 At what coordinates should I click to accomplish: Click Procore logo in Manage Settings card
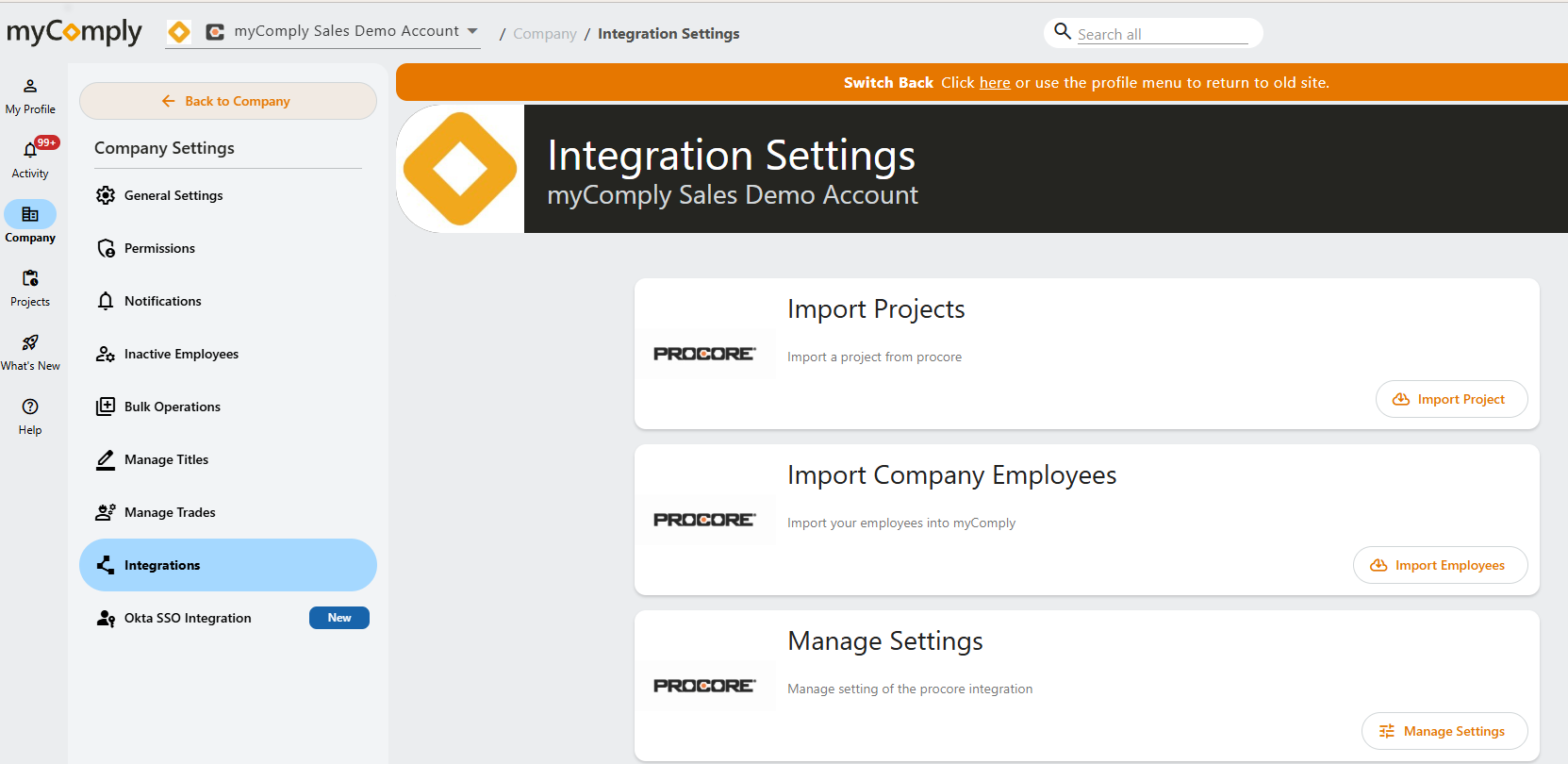704,686
